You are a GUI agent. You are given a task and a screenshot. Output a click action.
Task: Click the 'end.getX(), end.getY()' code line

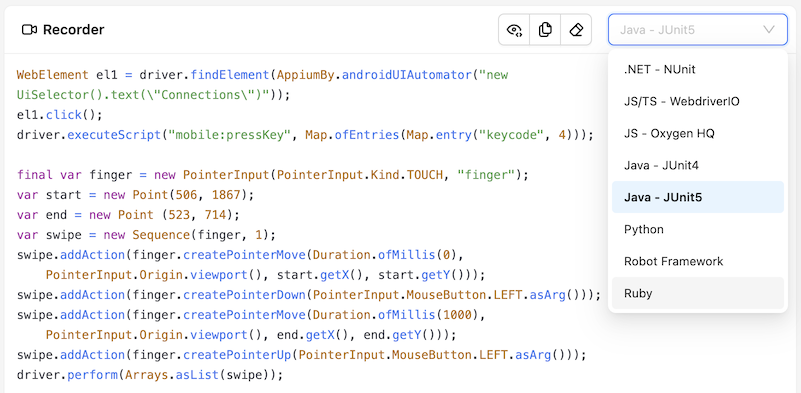click(251, 335)
